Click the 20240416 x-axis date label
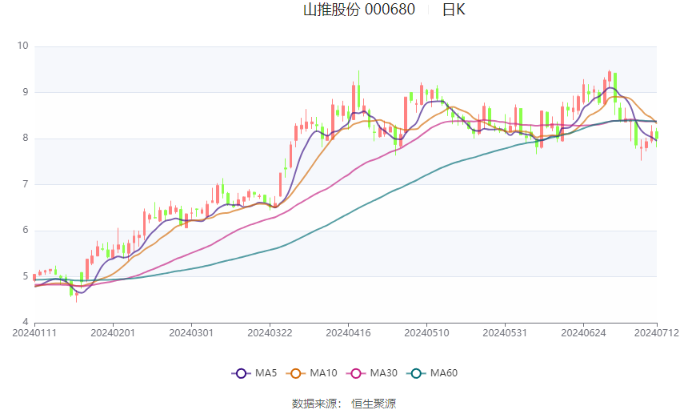Image resolution: width=700 pixels, height=418 pixels. point(348,332)
